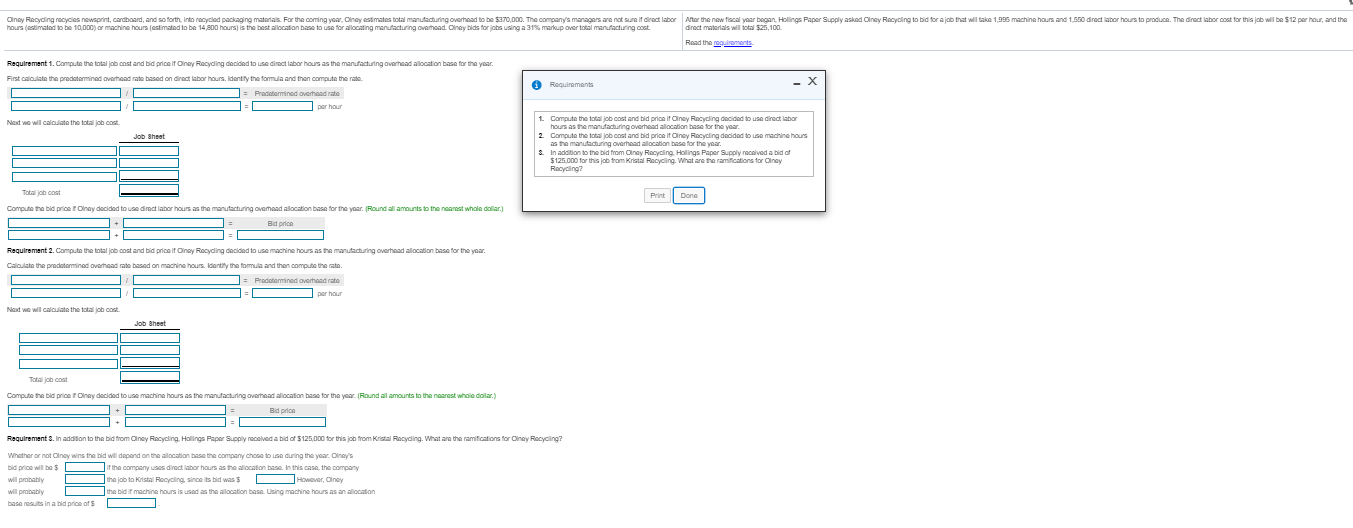The height and width of the screenshot is (528, 1353).
Task: Click 'Bid price' label in Requirement 1 formula
Action: (280, 223)
